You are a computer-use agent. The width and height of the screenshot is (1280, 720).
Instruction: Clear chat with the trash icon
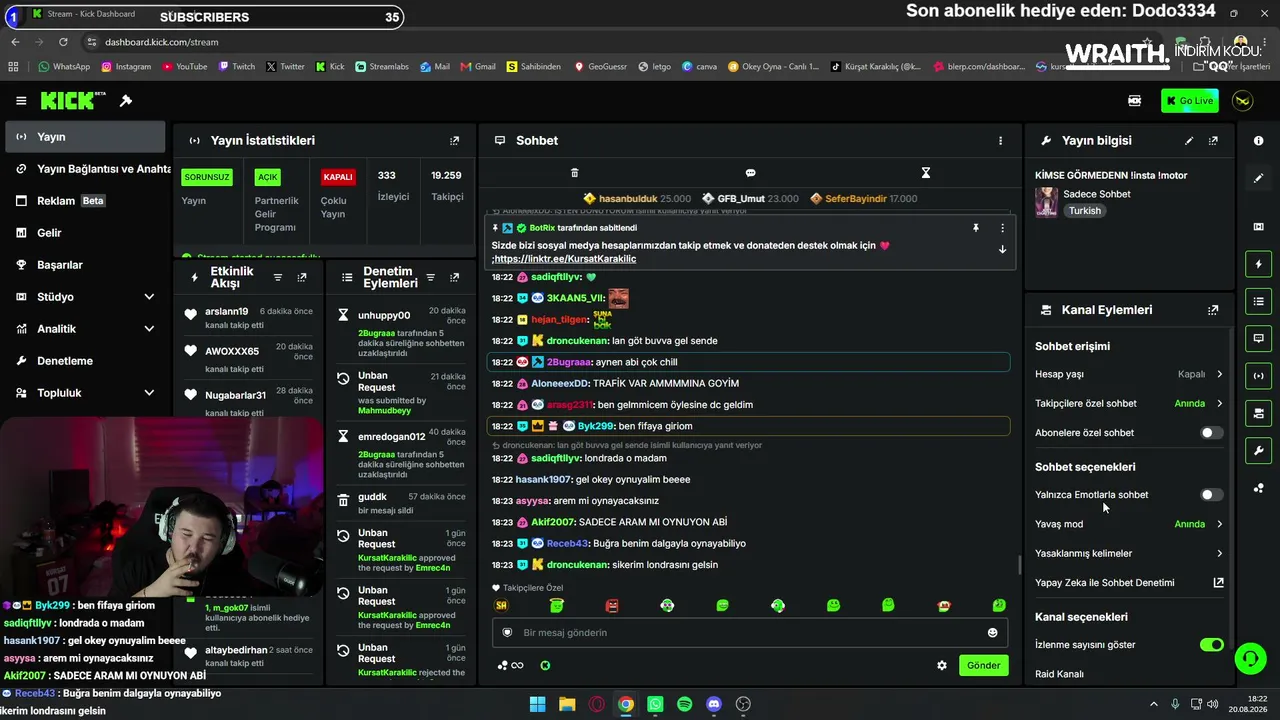click(x=574, y=173)
